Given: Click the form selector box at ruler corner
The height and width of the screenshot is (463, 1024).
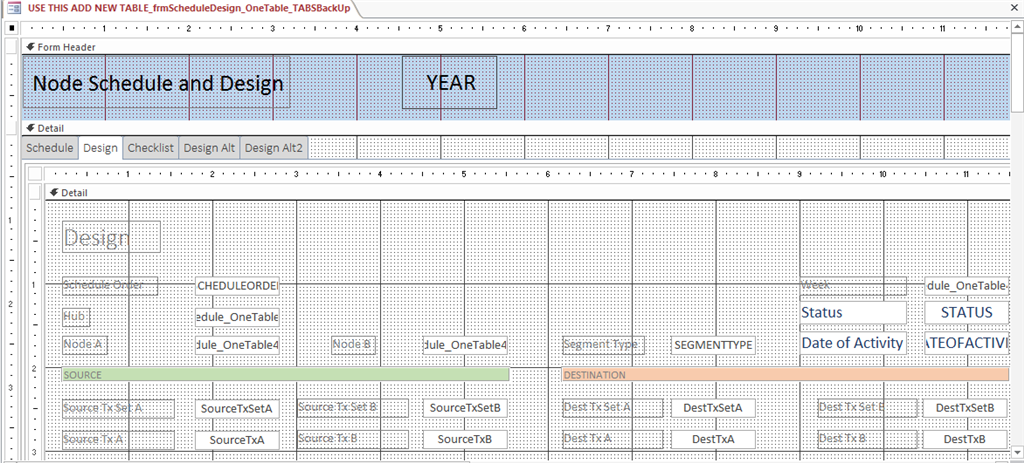Looking at the screenshot, I should tap(10, 29).
